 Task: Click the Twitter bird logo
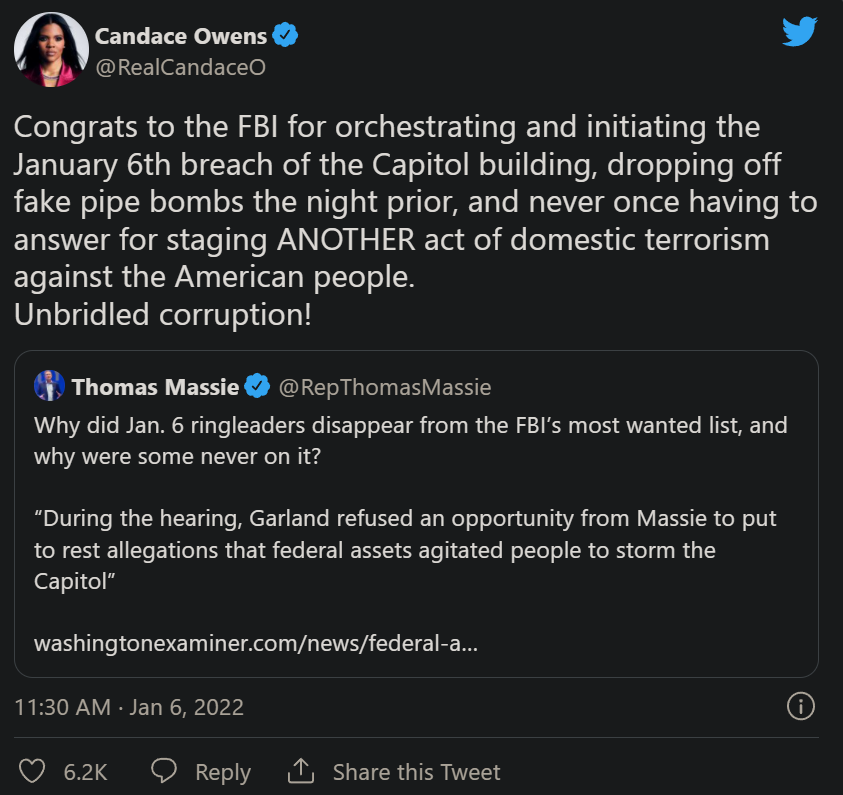coord(800,32)
